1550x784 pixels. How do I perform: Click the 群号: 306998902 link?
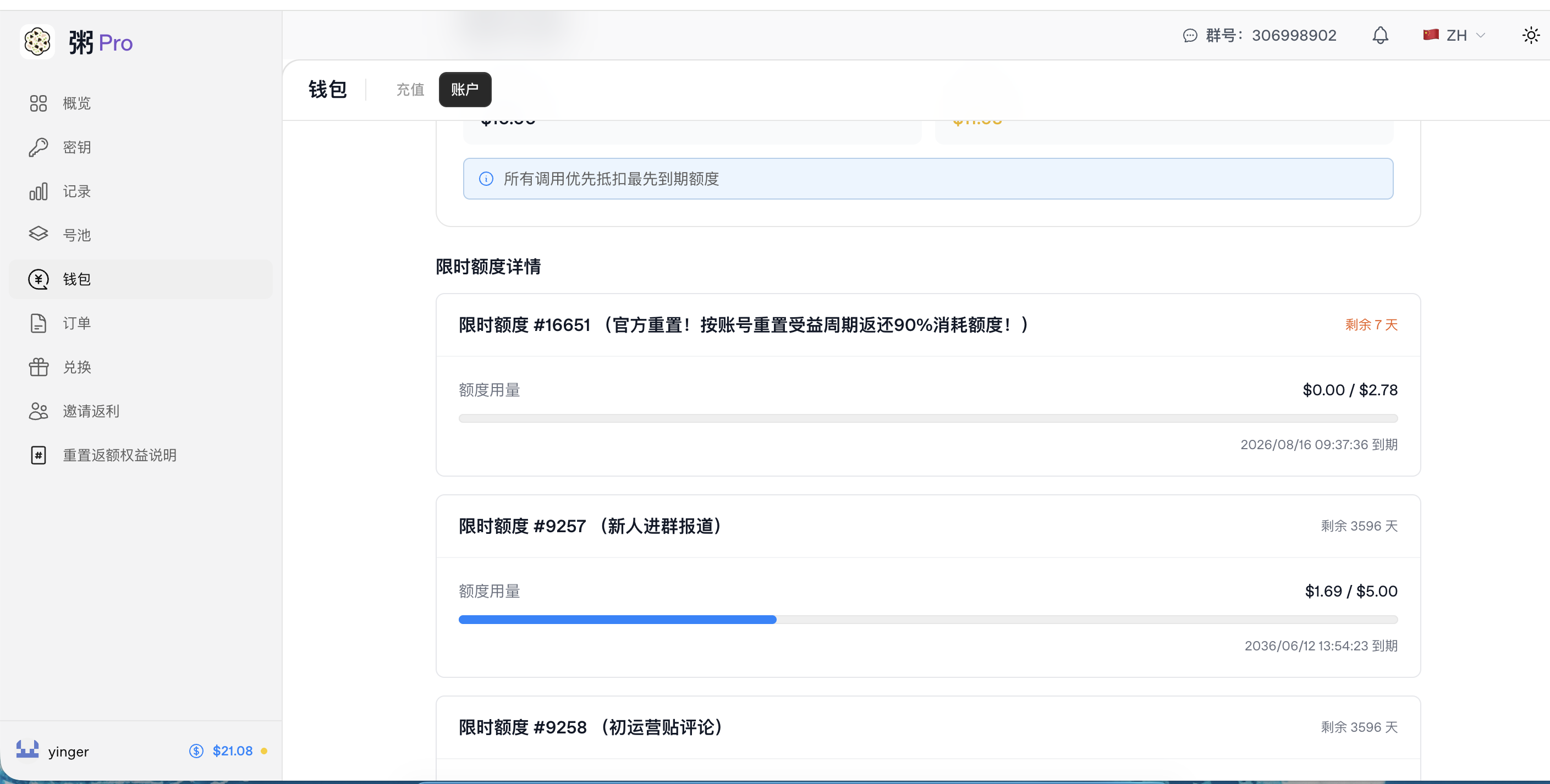pos(1260,36)
